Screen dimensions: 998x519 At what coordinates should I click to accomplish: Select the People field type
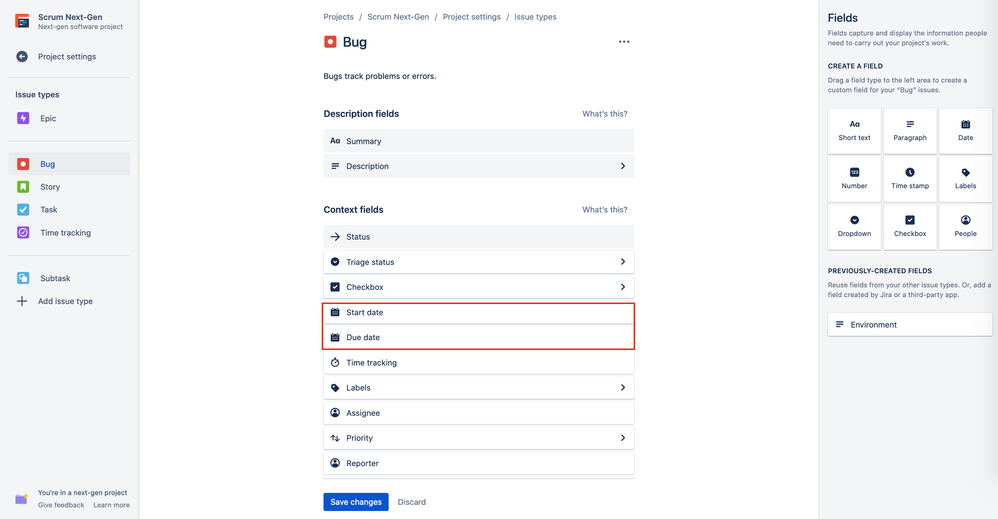pos(965,227)
